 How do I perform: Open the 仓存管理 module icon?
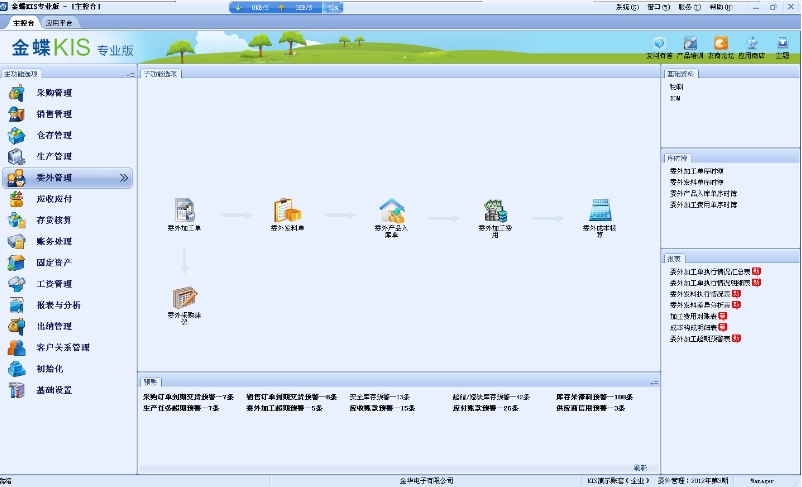[x=16, y=136]
